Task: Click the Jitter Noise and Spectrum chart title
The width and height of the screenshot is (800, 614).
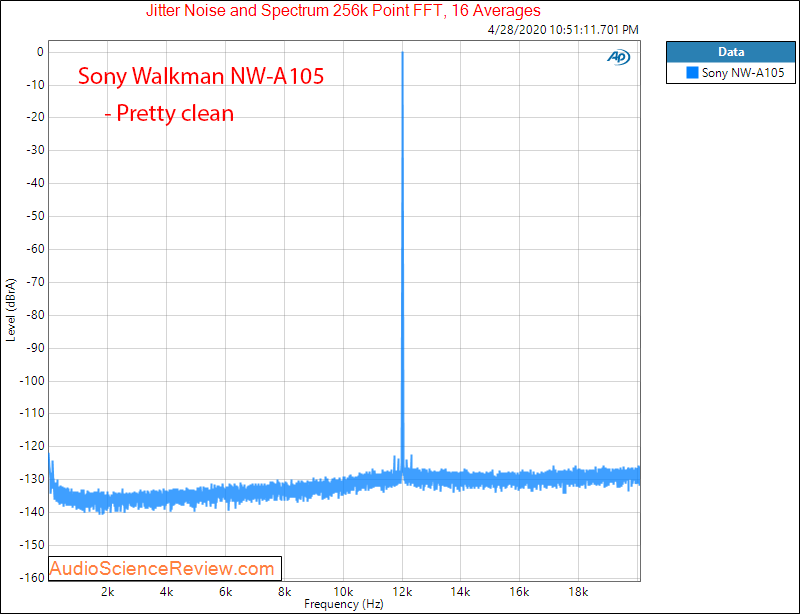Action: 343,10
